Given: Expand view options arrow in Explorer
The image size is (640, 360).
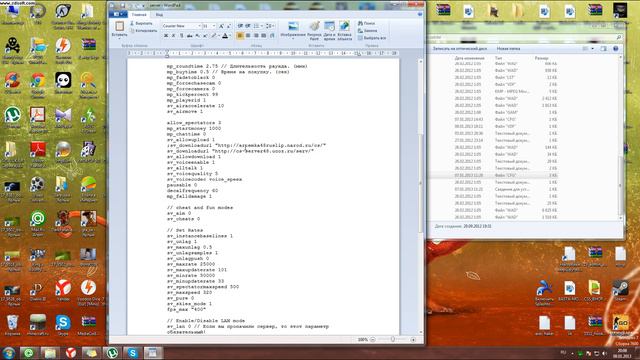Looking at the screenshot, I should pyautogui.click(x=592, y=49).
